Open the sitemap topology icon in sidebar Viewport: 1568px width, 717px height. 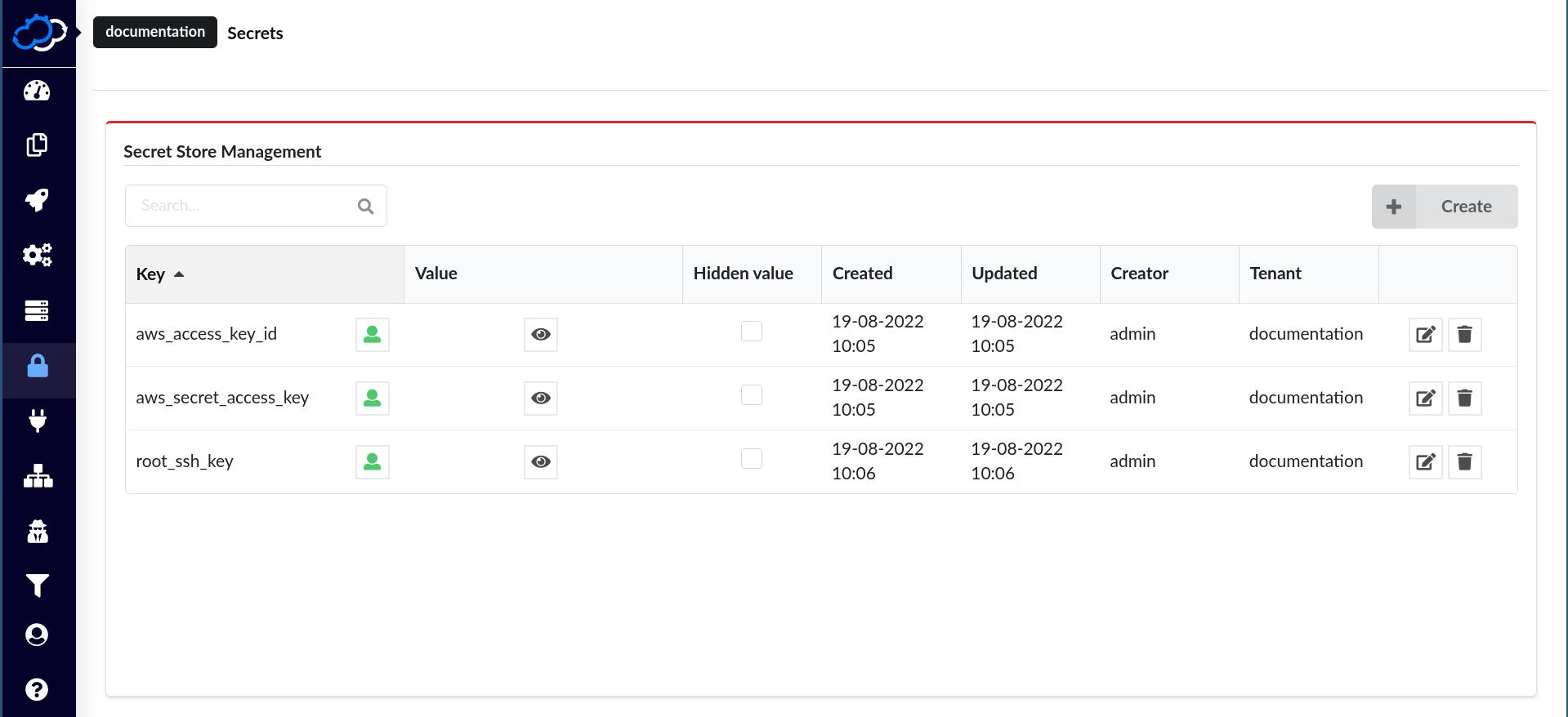(x=38, y=476)
